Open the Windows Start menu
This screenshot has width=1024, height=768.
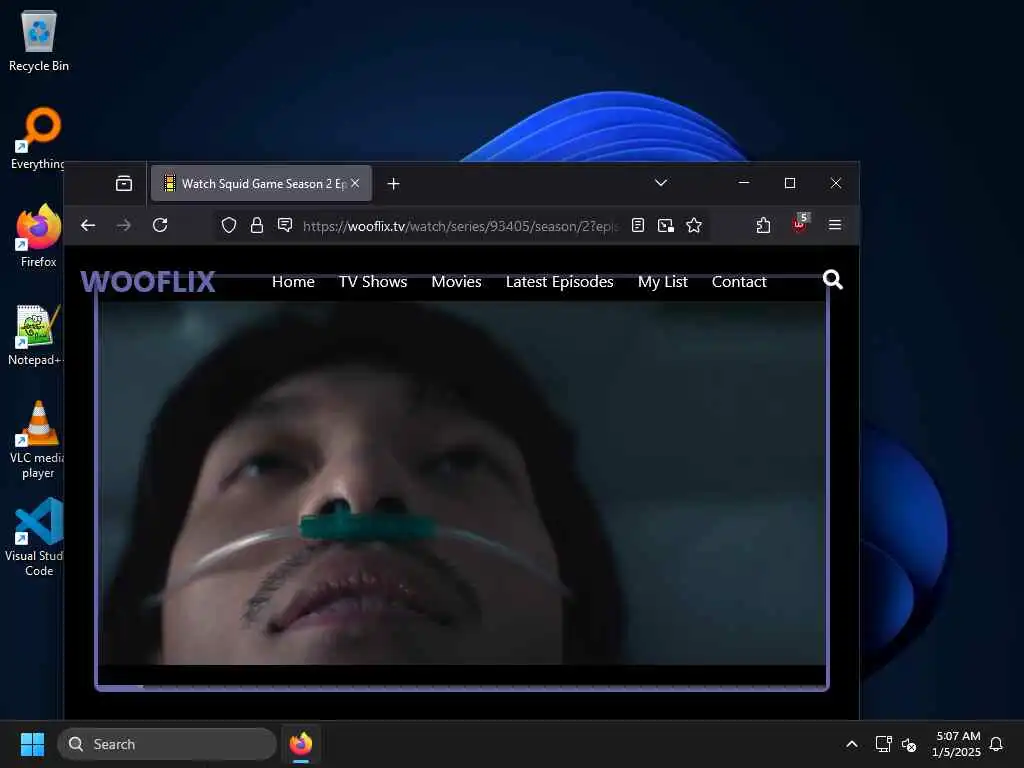click(32, 744)
